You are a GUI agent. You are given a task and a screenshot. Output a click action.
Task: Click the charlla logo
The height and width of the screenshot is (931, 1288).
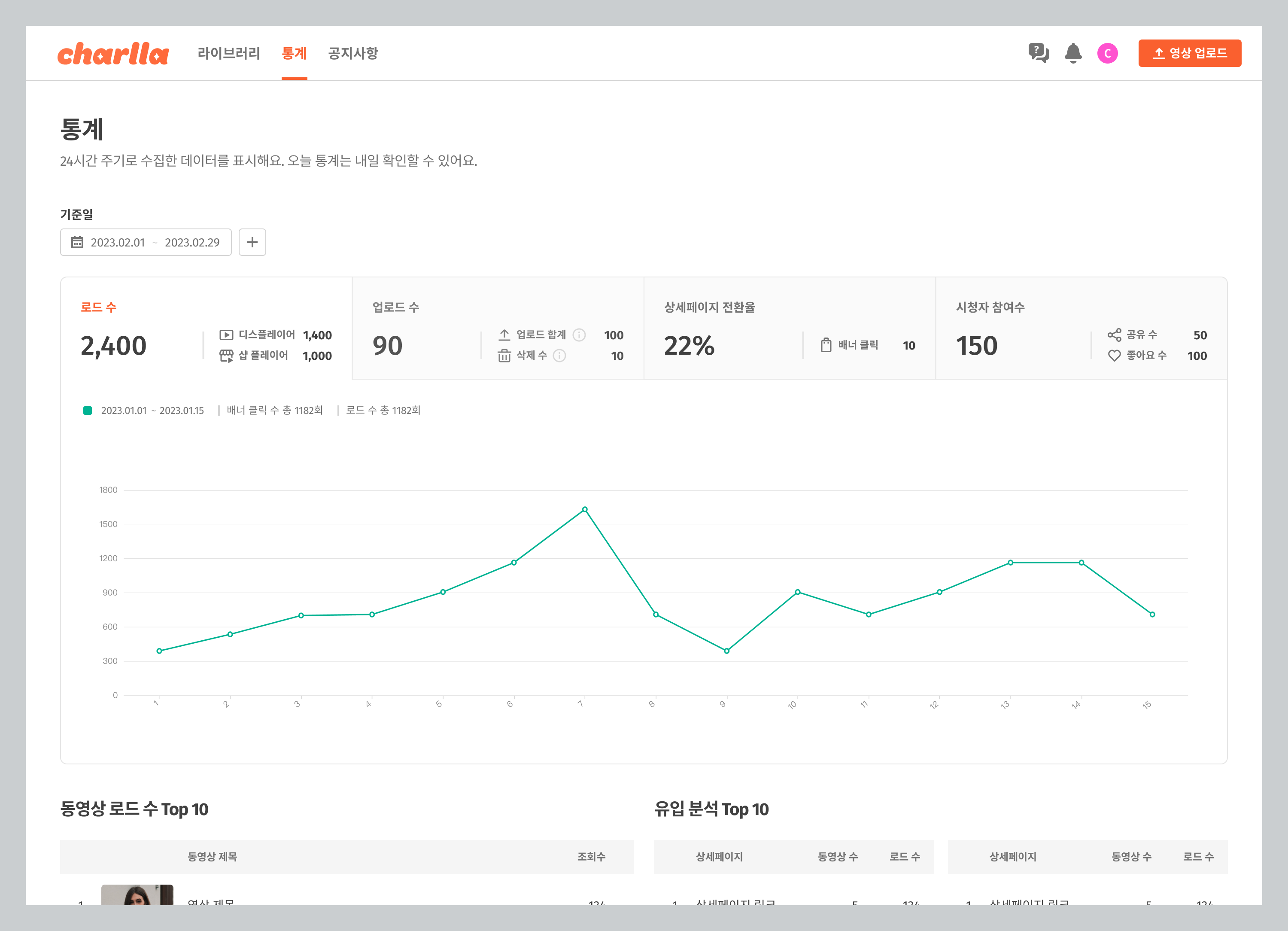tap(113, 53)
